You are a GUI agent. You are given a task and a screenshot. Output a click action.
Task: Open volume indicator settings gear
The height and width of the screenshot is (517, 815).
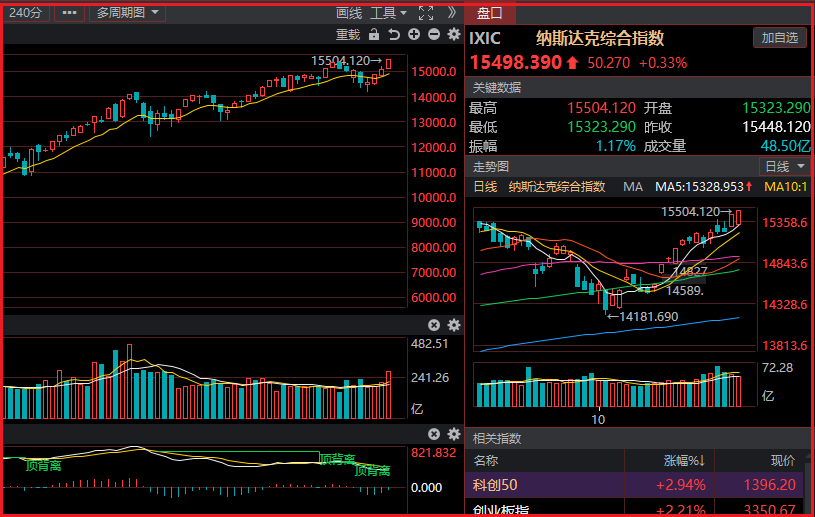pyautogui.click(x=454, y=325)
